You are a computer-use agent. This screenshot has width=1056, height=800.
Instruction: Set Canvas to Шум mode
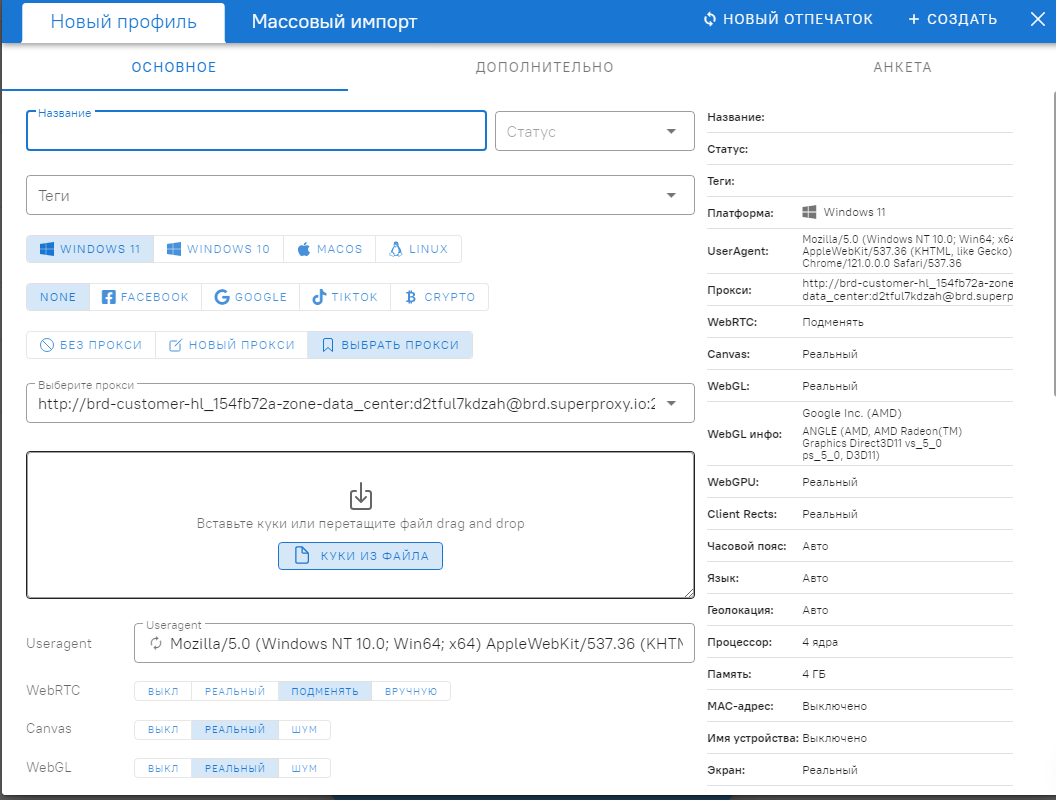[x=304, y=730]
